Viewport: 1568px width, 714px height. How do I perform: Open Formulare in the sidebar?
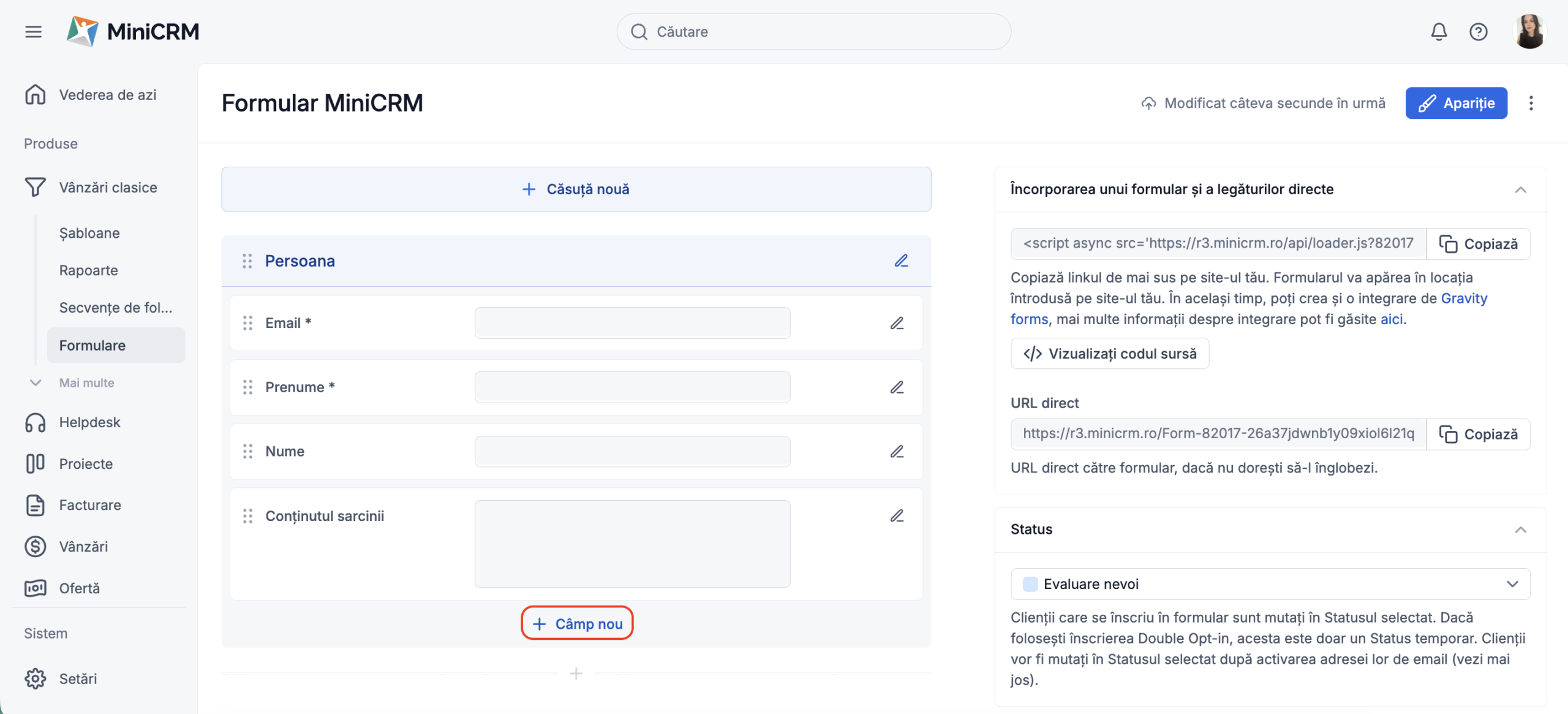[x=92, y=346]
